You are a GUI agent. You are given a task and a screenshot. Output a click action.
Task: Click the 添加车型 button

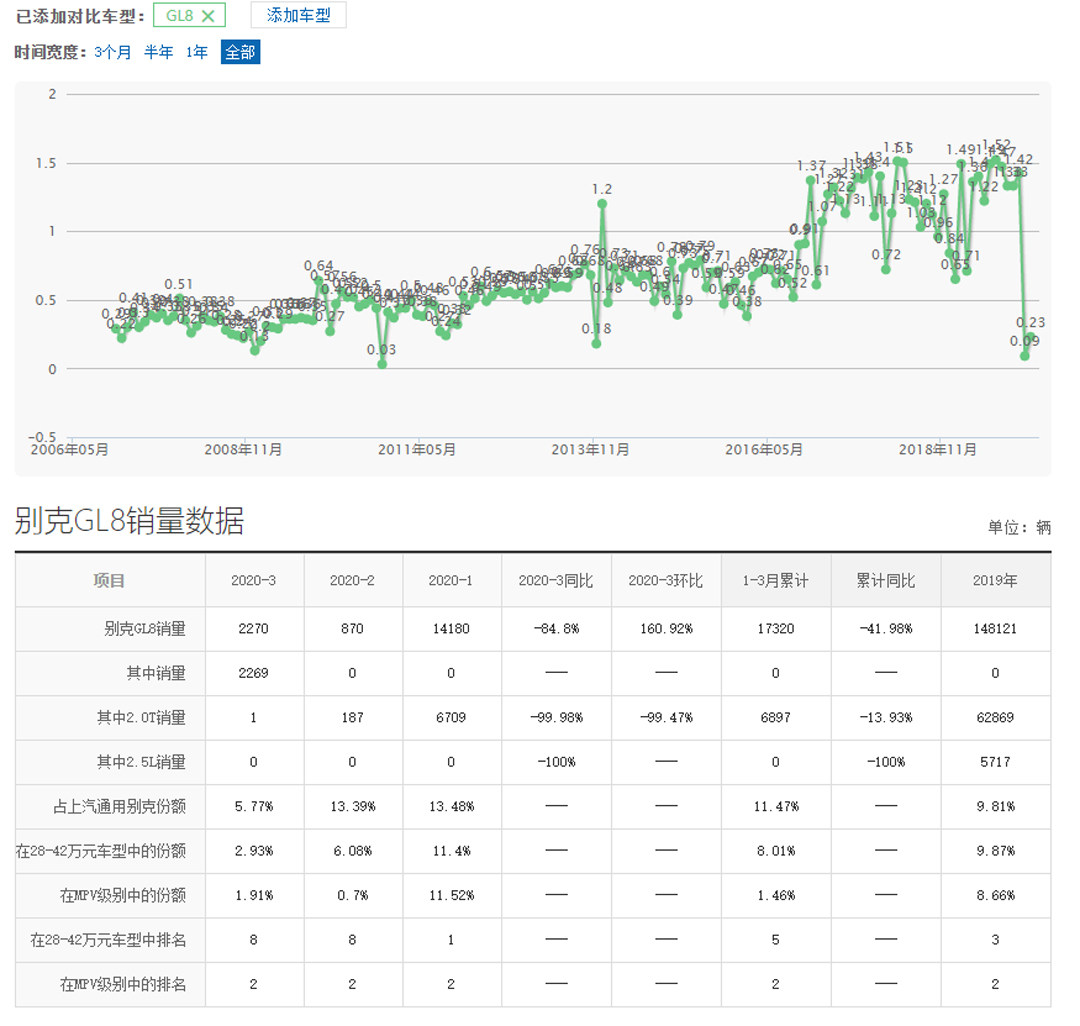[x=298, y=16]
